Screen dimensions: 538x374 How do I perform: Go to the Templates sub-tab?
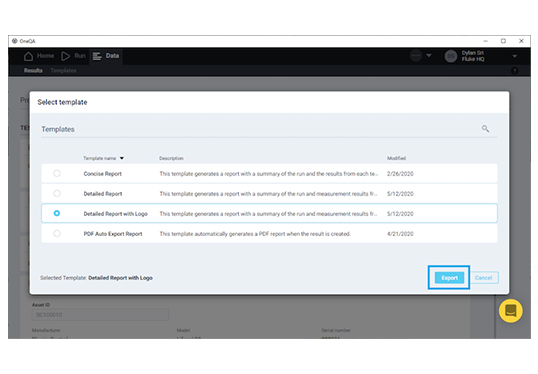click(63, 70)
